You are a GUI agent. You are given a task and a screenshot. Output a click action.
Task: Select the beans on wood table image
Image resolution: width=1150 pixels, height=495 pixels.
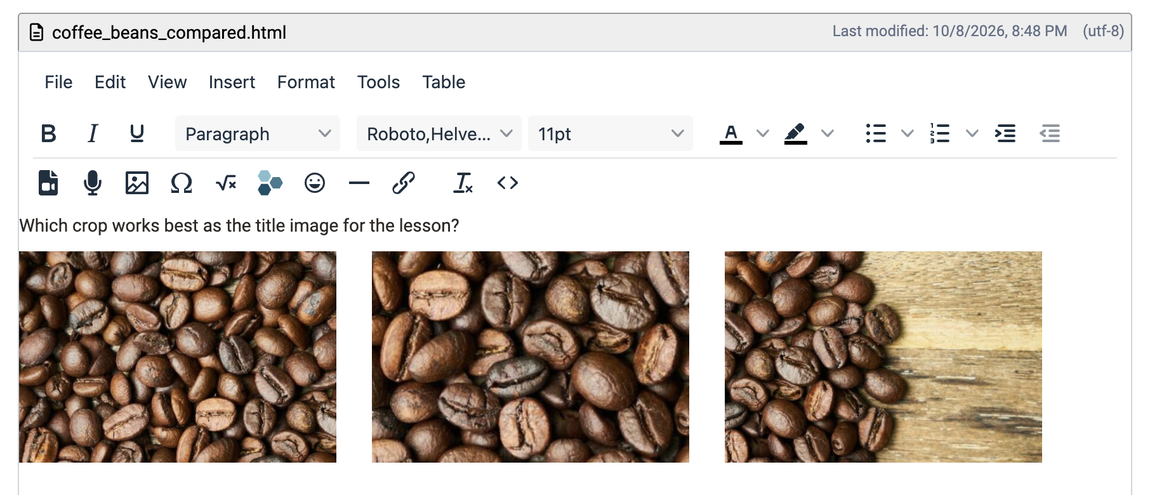click(883, 357)
